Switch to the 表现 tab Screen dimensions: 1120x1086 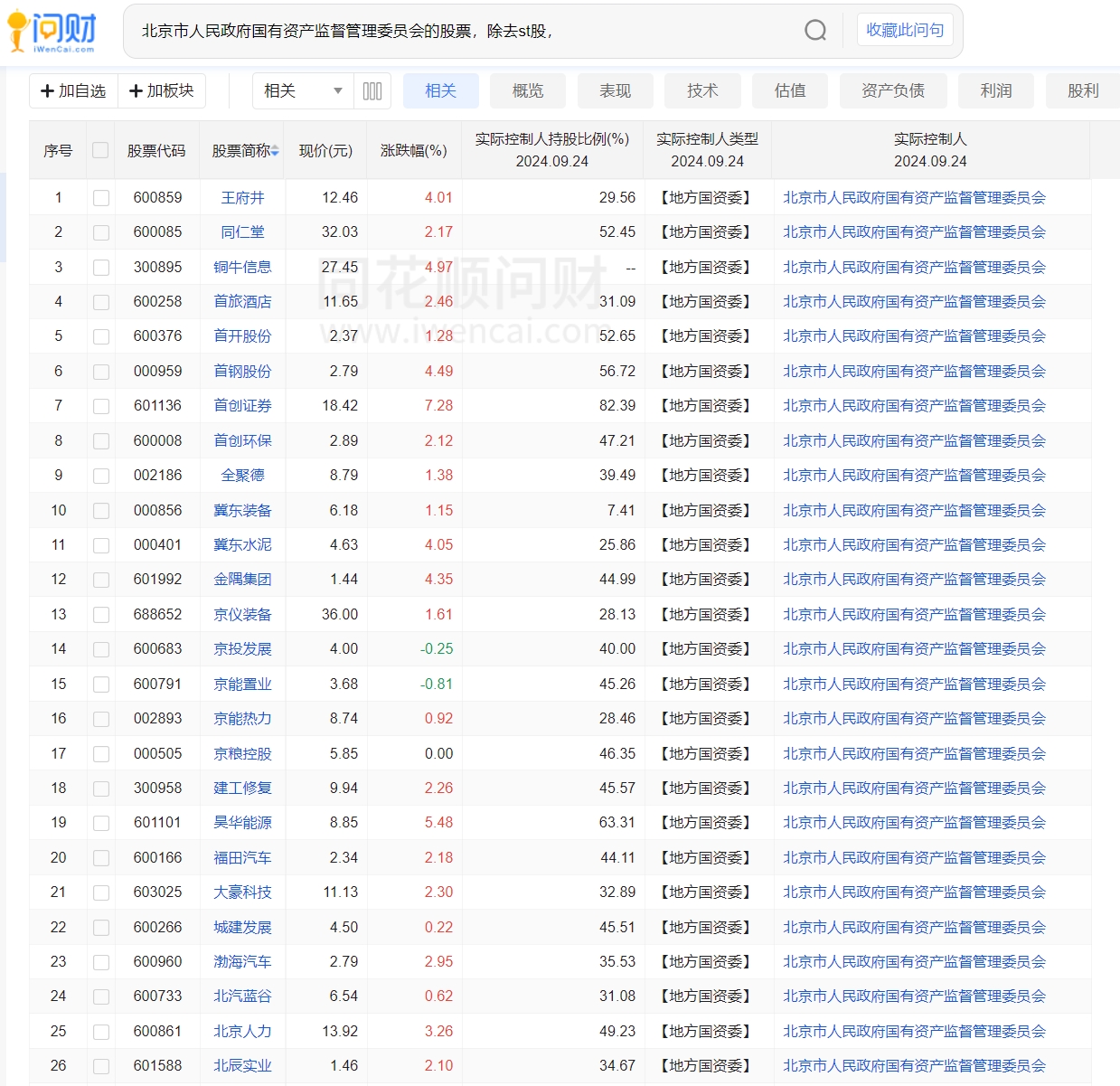[x=616, y=91]
